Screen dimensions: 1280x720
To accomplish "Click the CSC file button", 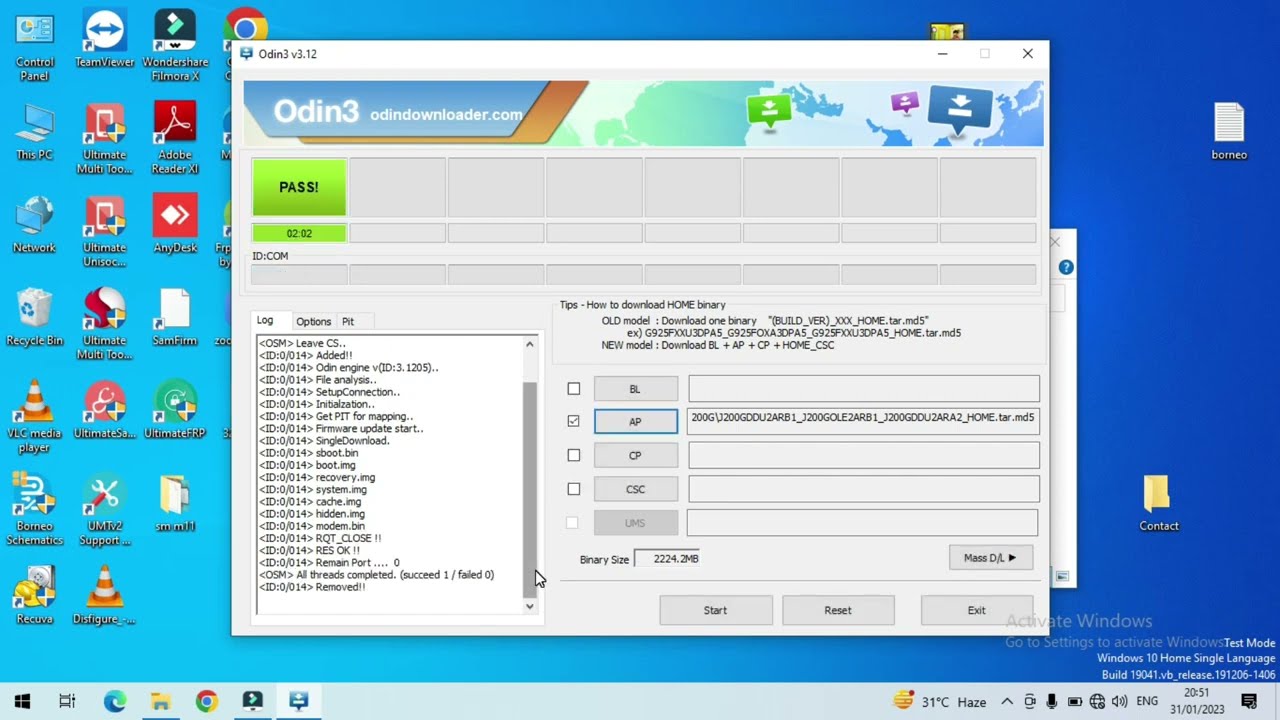I will (x=635, y=489).
